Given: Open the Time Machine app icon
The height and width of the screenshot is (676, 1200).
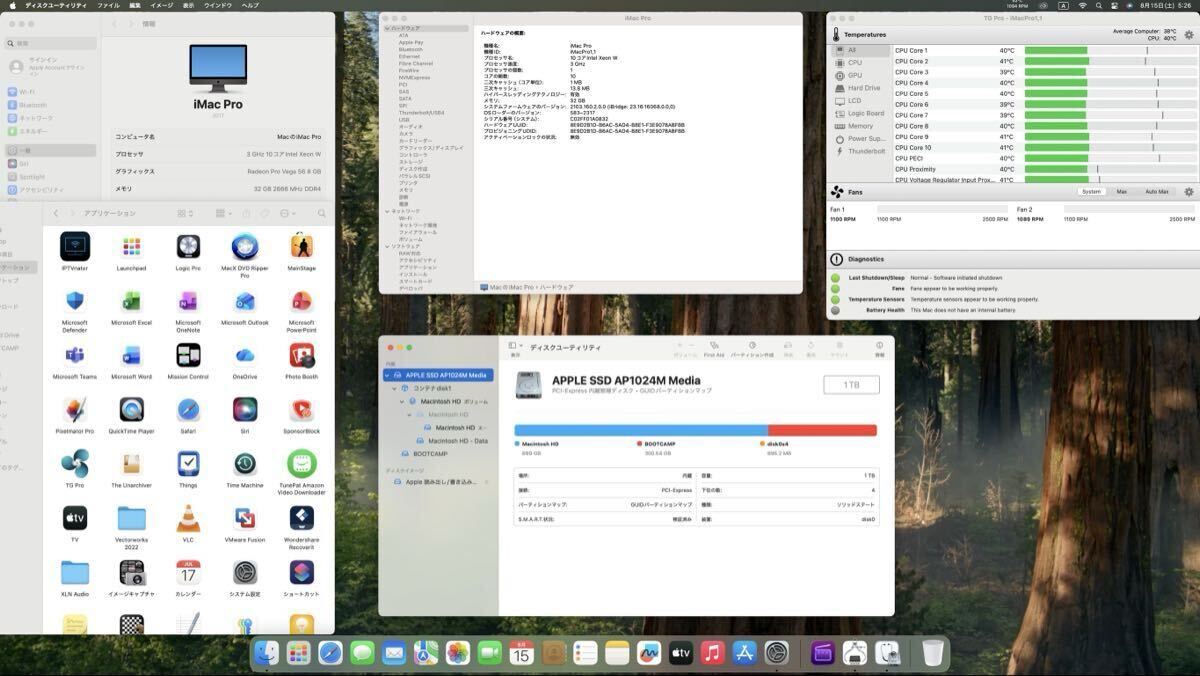Looking at the screenshot, I should (245, 463).
